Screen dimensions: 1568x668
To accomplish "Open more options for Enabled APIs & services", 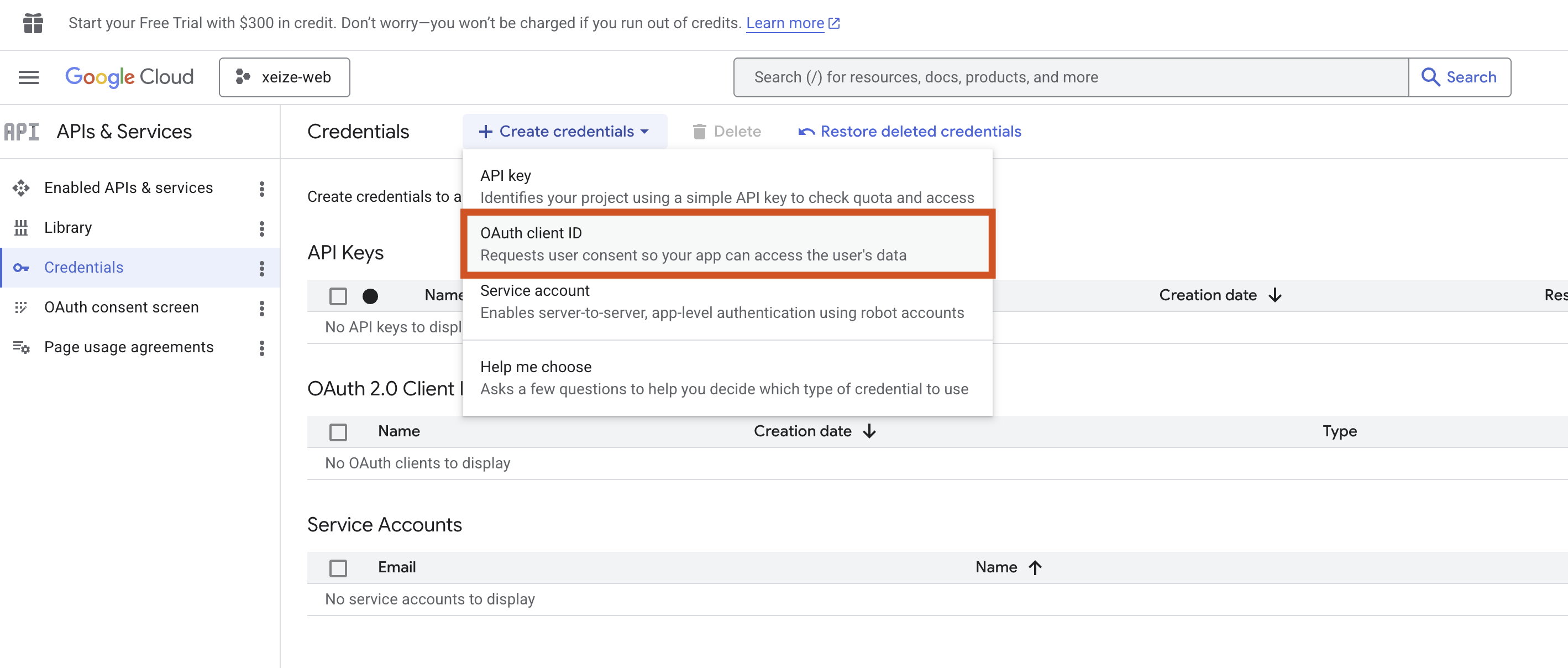I will tap(262, 189).
